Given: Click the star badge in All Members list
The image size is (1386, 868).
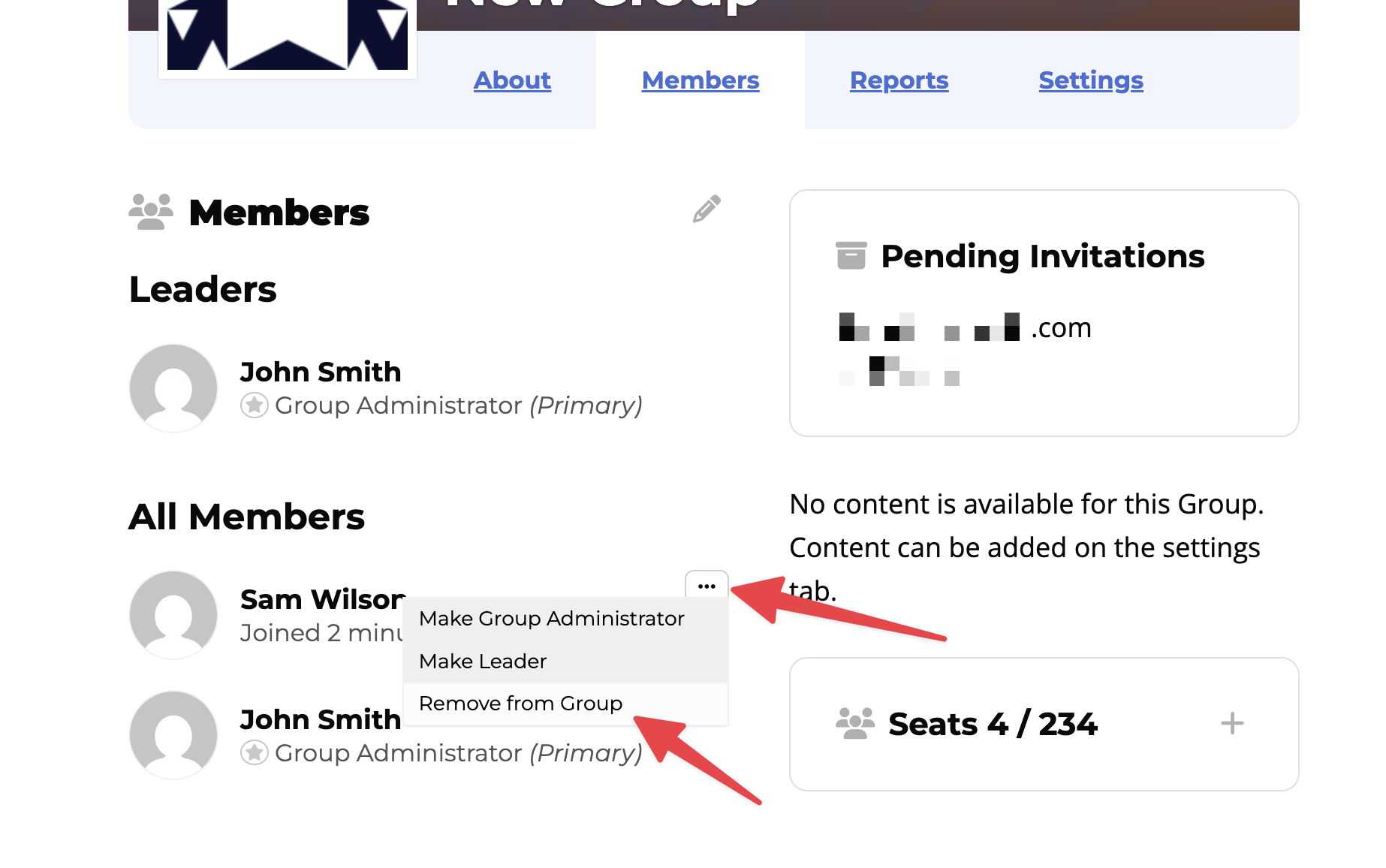Looking at the screenshot, I should pyautogui.click(x=255, y=752).
